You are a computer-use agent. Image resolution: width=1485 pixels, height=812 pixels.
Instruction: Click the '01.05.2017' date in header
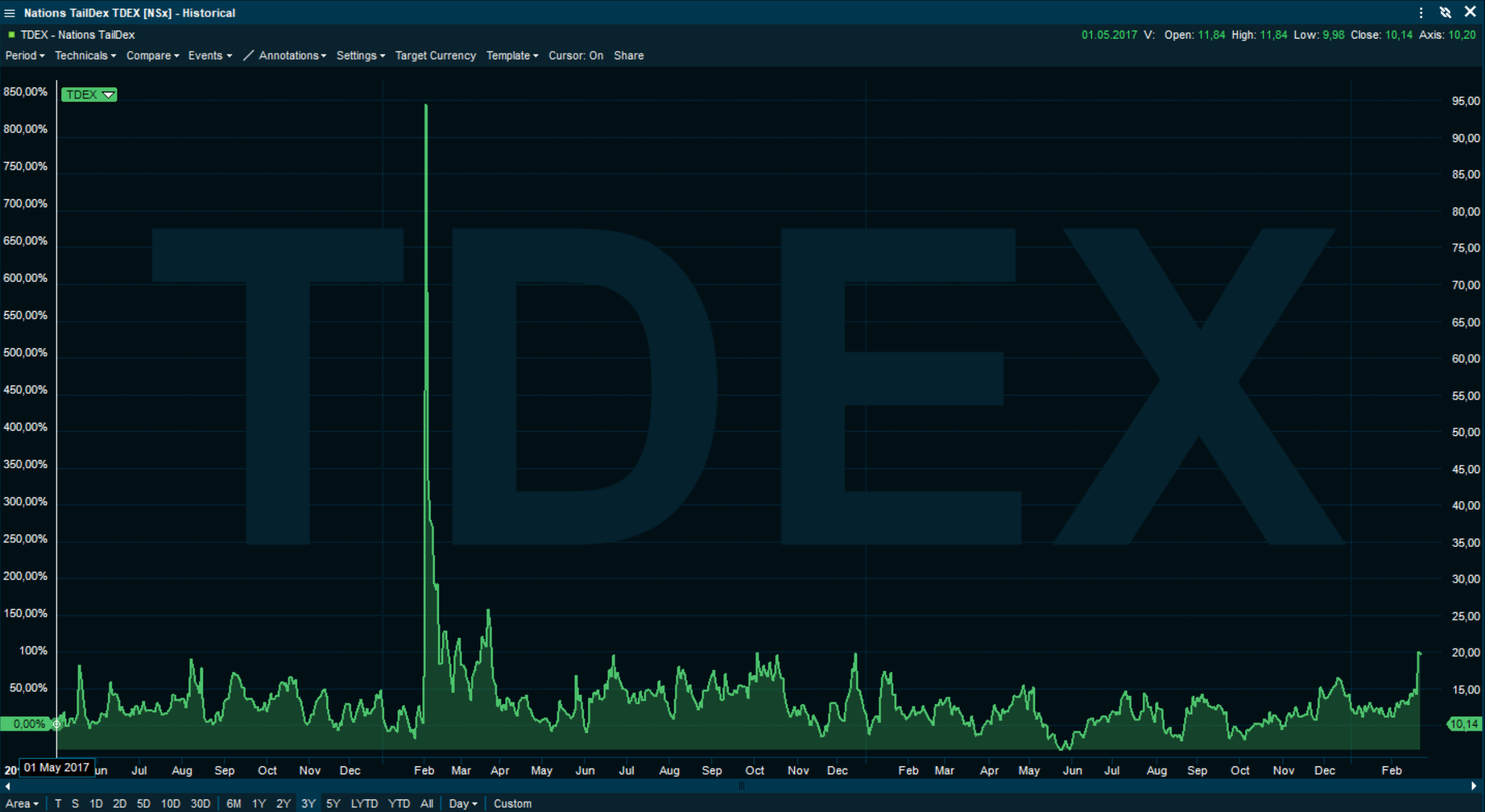click(x=1109, y=35)
